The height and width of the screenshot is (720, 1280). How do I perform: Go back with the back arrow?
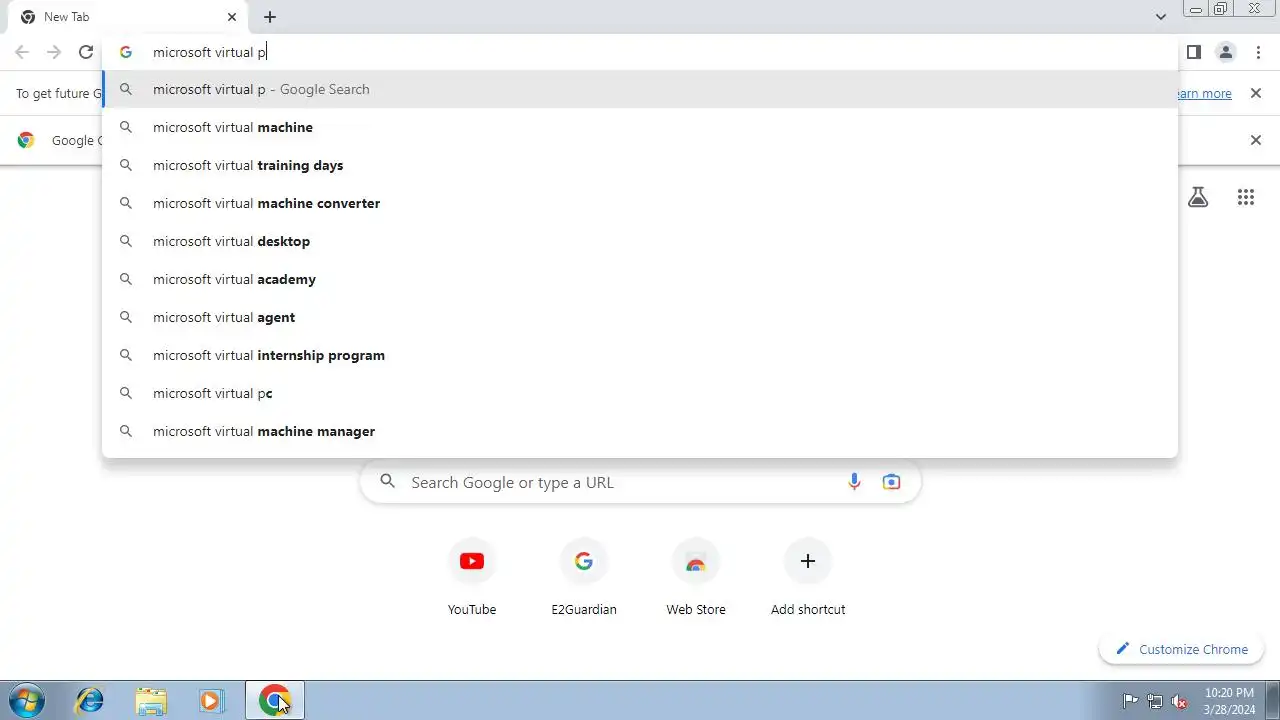[x=22, y=52]
